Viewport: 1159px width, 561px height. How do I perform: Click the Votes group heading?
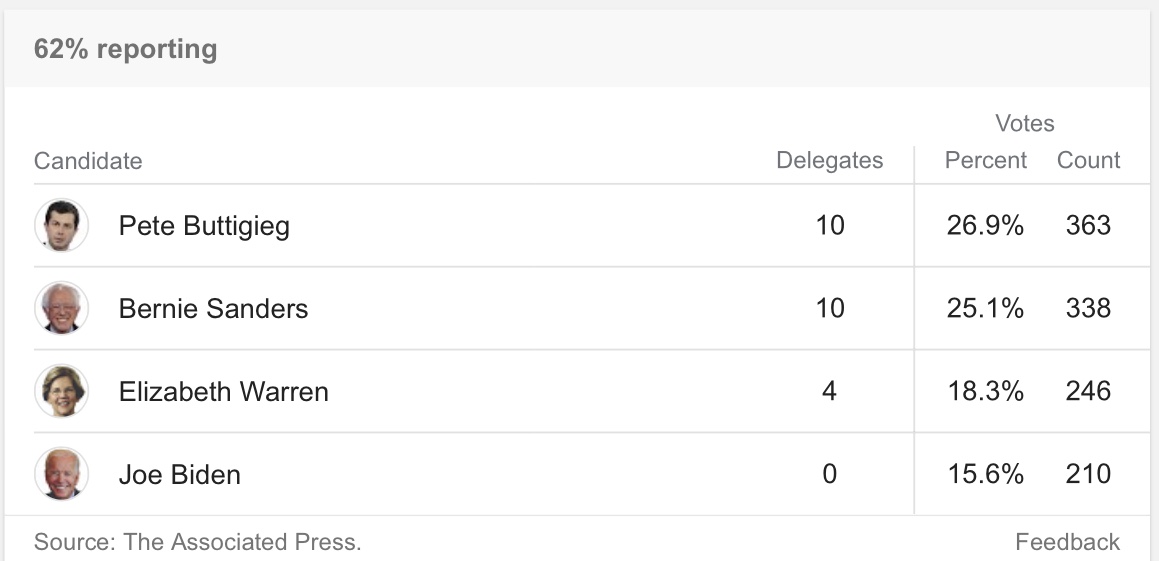click(1024, 123)
